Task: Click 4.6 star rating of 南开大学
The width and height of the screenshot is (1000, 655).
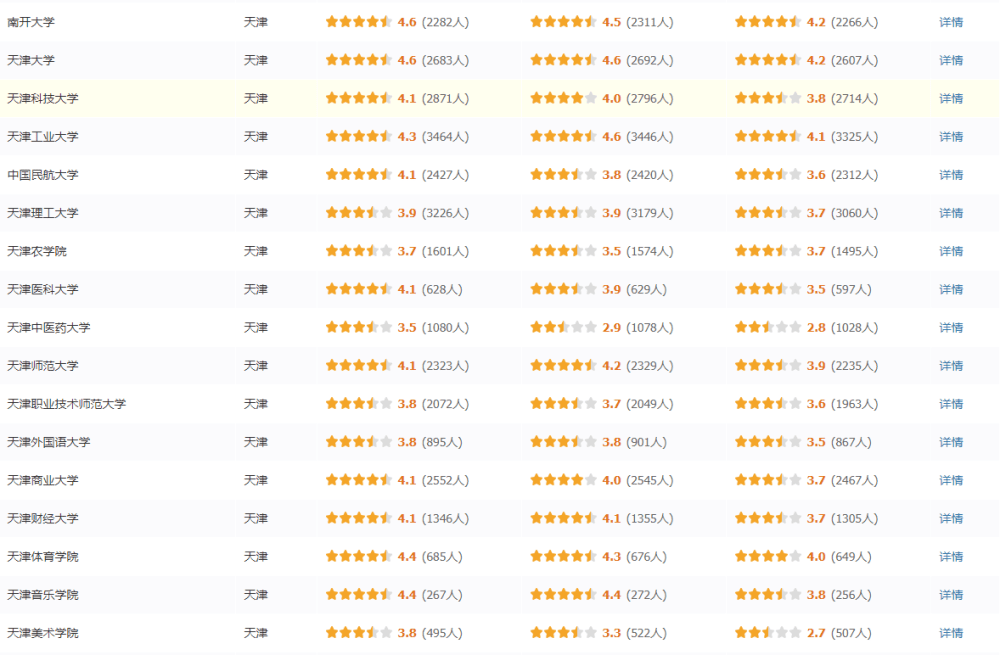Action: pyautogui.click(x=358, y=22)
